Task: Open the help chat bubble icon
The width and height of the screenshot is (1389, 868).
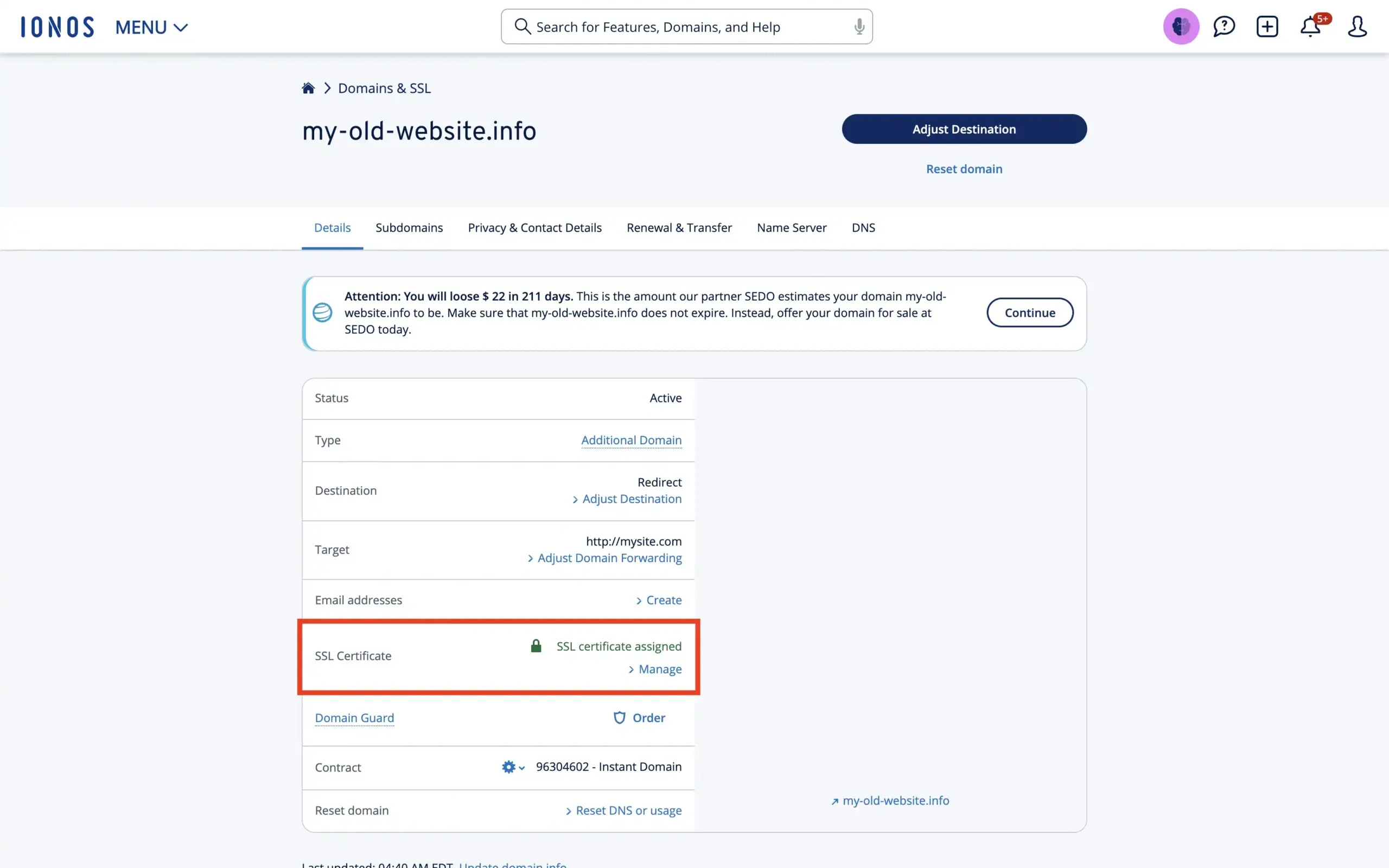Action: [x=1224, y=27]
